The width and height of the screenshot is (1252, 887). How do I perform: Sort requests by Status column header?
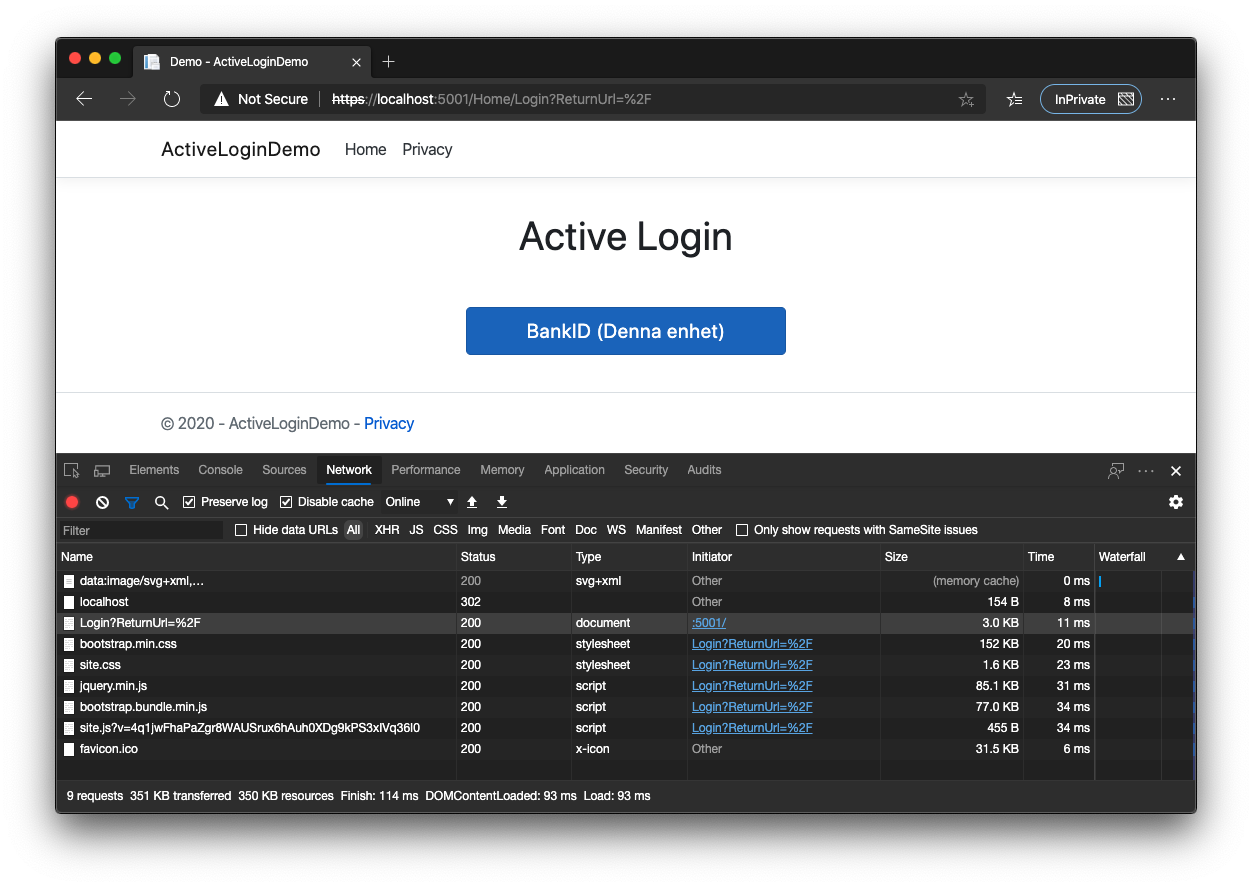click(514, 557)
